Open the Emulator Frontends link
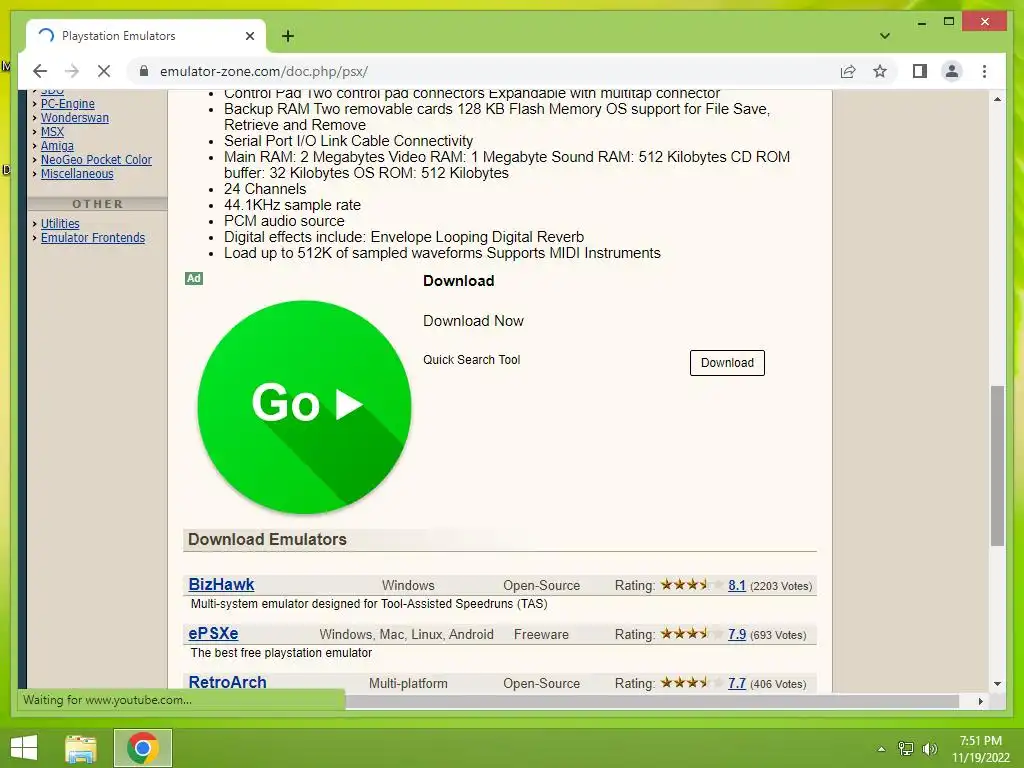The width and height of the screenshot is (1024, 768). (93, 238)
